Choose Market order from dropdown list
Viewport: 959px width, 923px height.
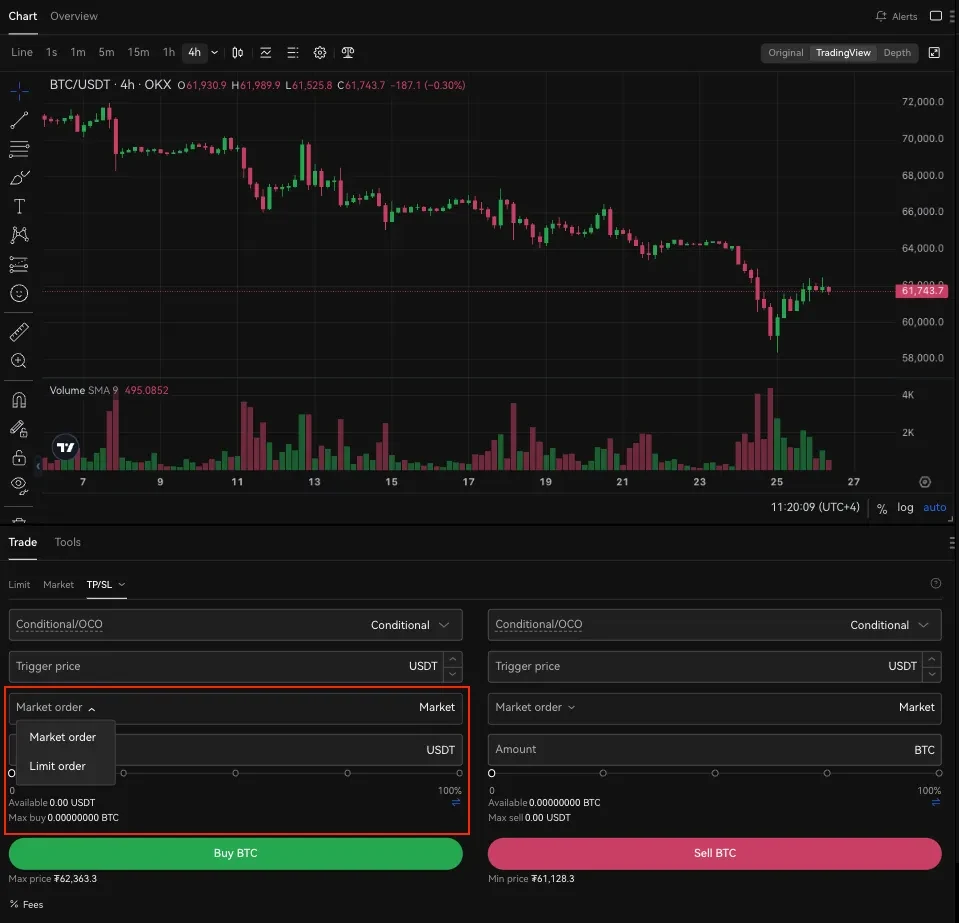coord(62,737)
